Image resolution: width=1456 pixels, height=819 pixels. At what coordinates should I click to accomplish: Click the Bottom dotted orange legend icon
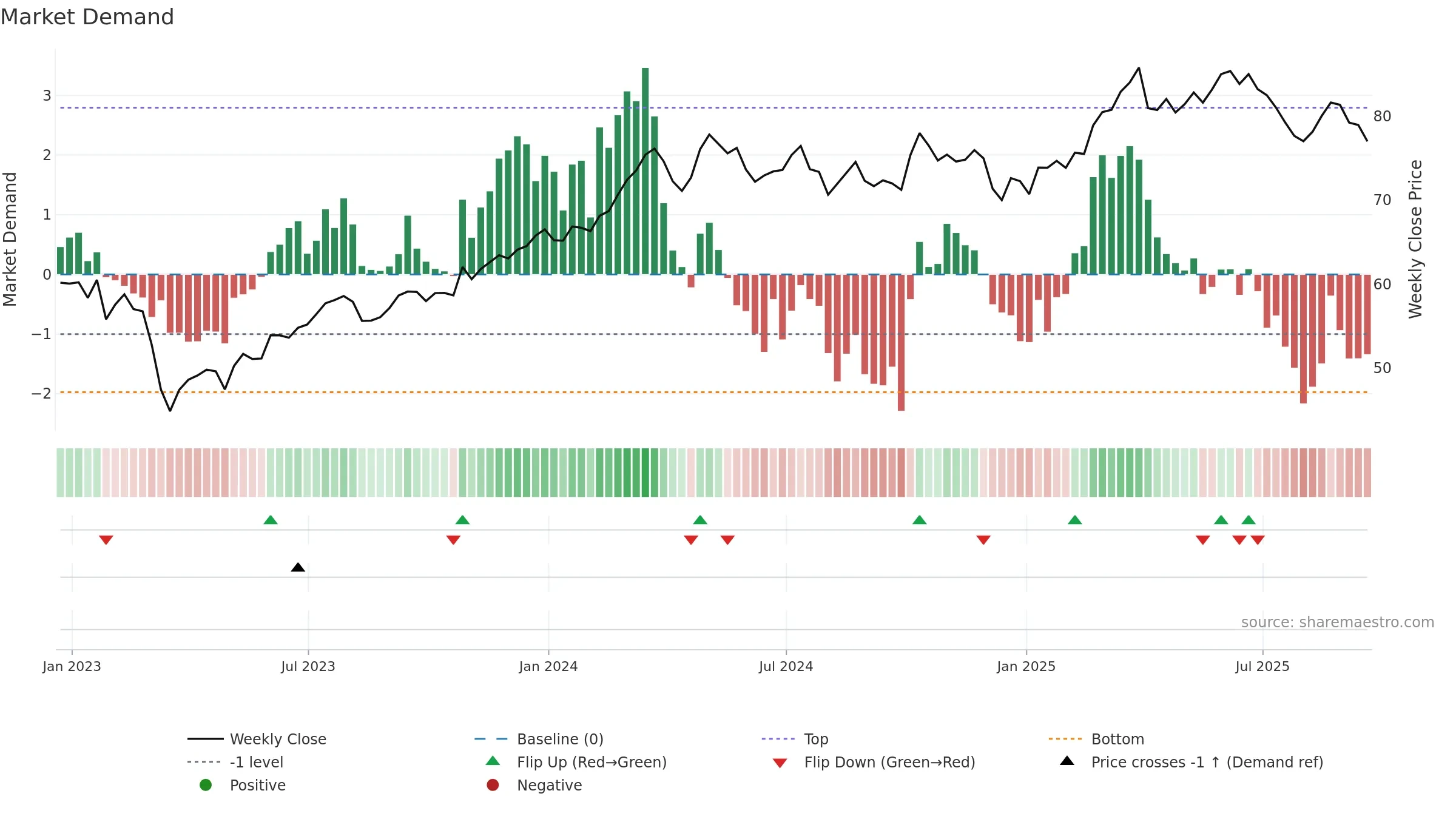coord(1065,739)
